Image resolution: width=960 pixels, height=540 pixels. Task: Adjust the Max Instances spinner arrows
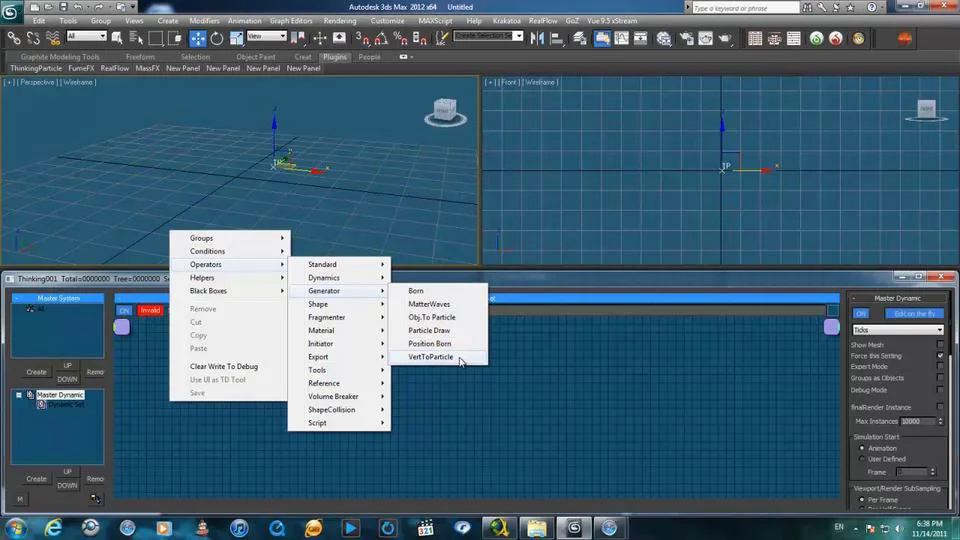(940, 421)
